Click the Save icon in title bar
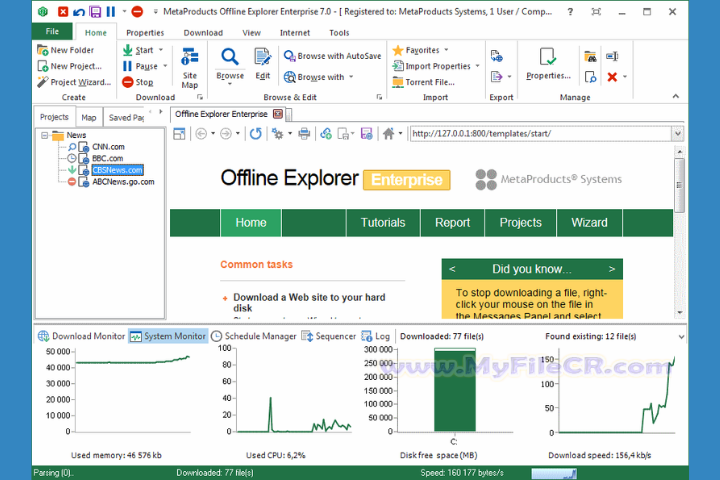 pyautogui.click(x=95, y=11)
